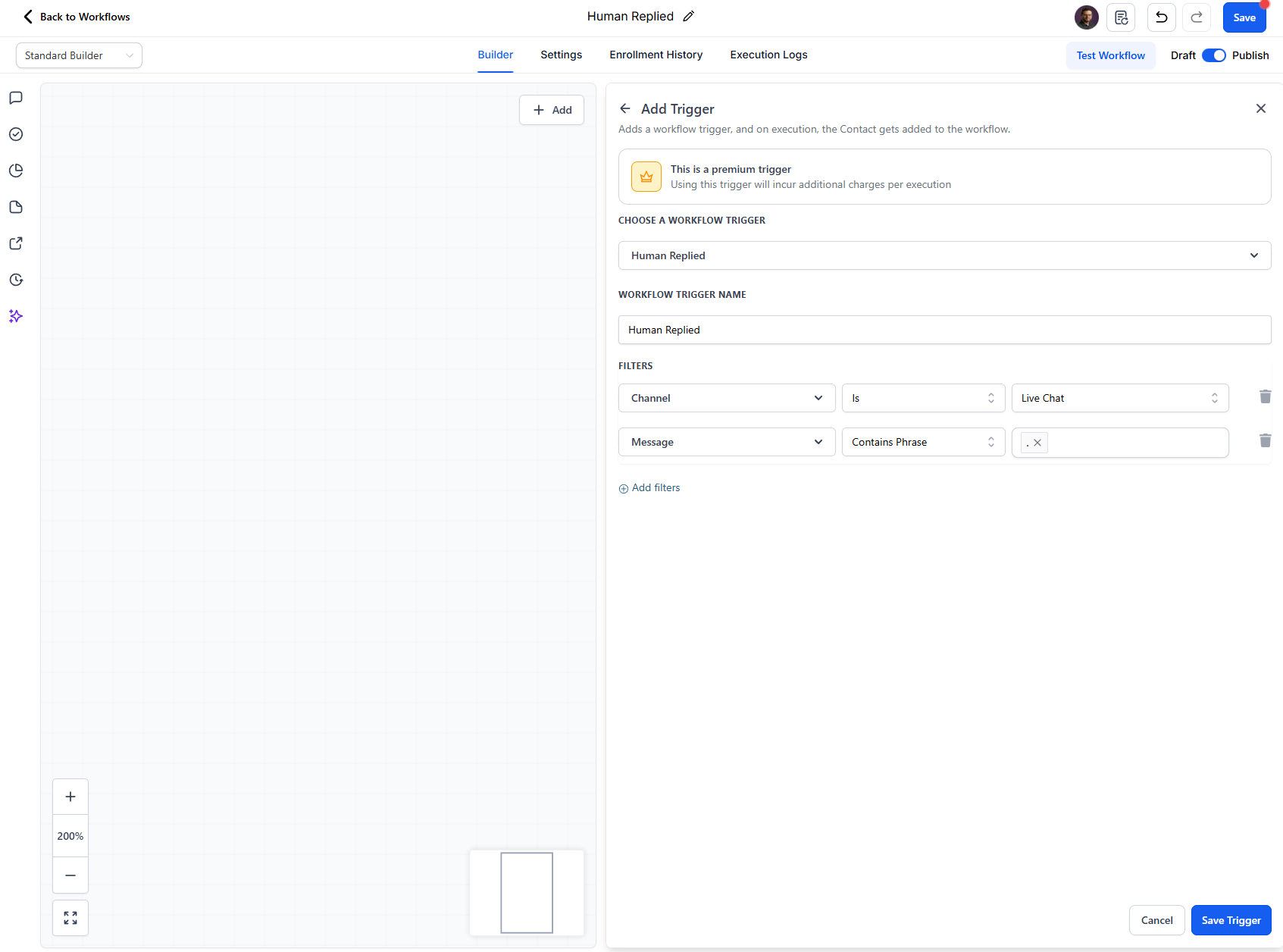
Task: Open the Standard Builder dropdown
Action: [79, 55]
